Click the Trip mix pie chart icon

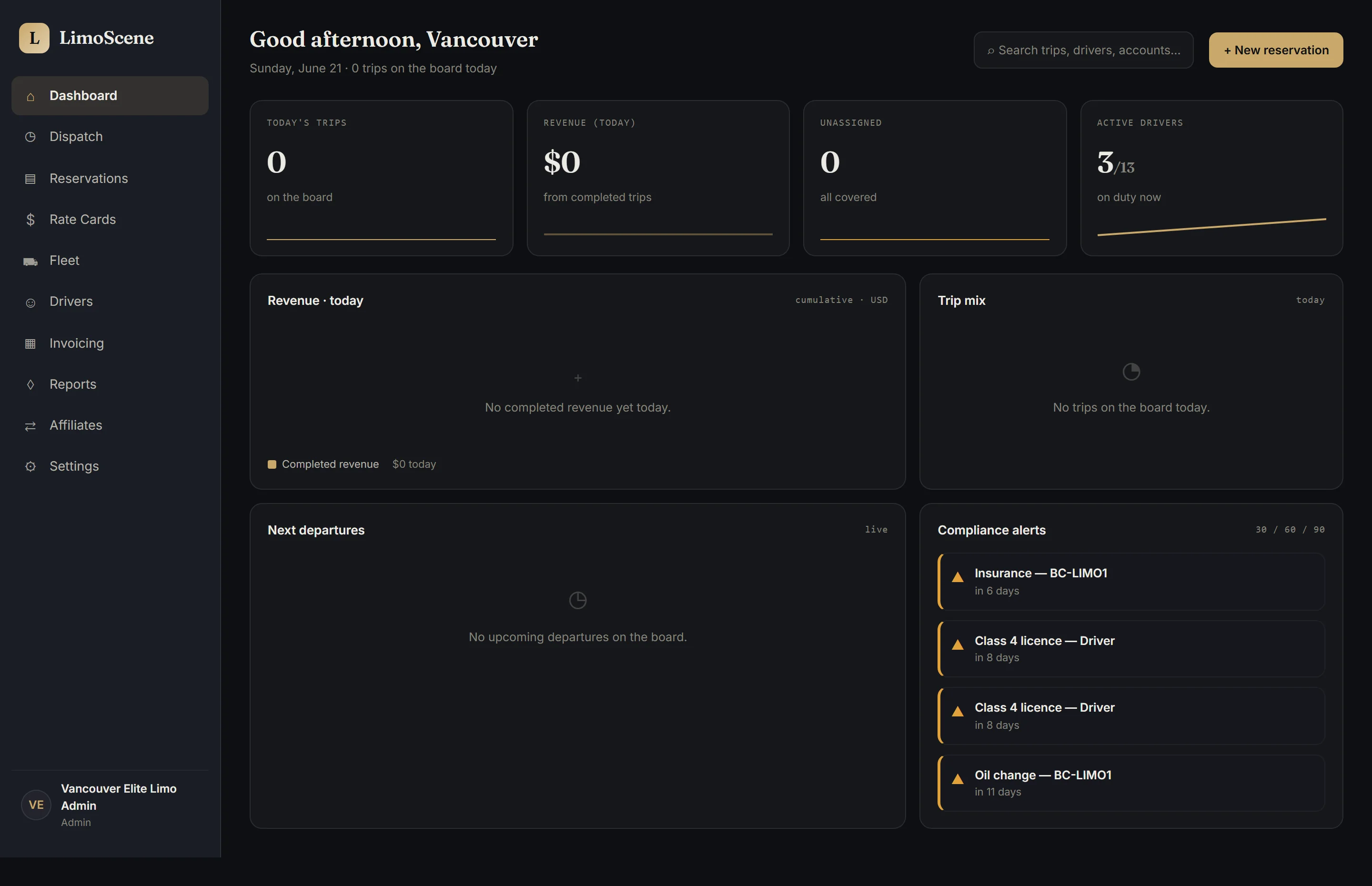click(x=1131, y=372)
